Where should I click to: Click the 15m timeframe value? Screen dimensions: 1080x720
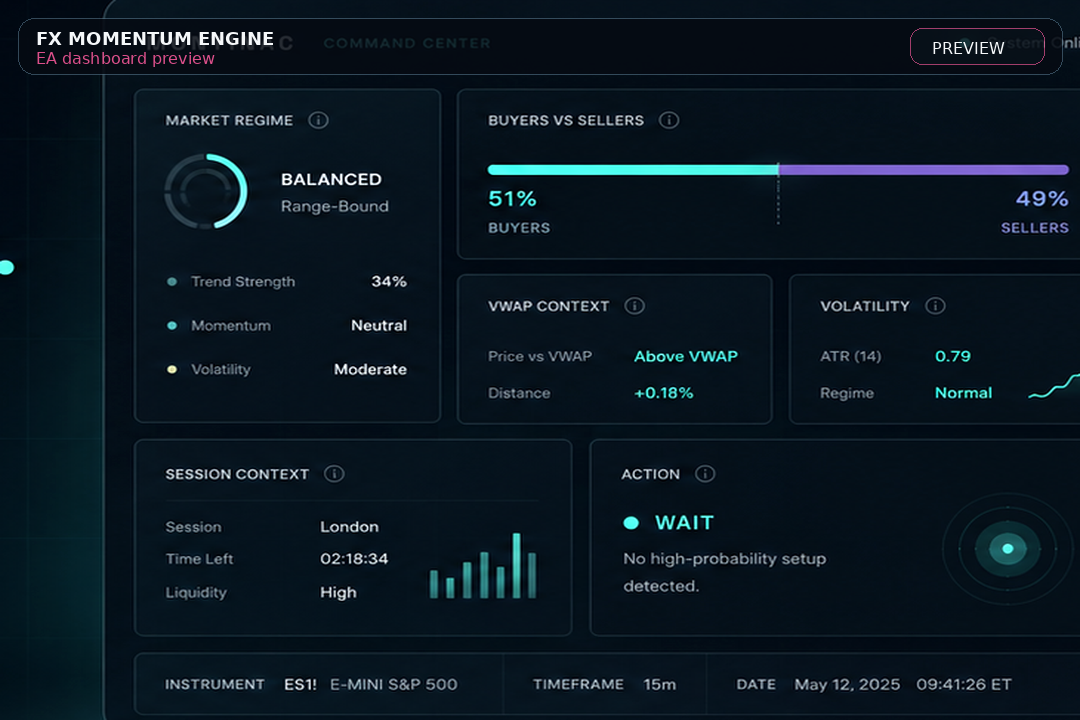coord(659,684)
